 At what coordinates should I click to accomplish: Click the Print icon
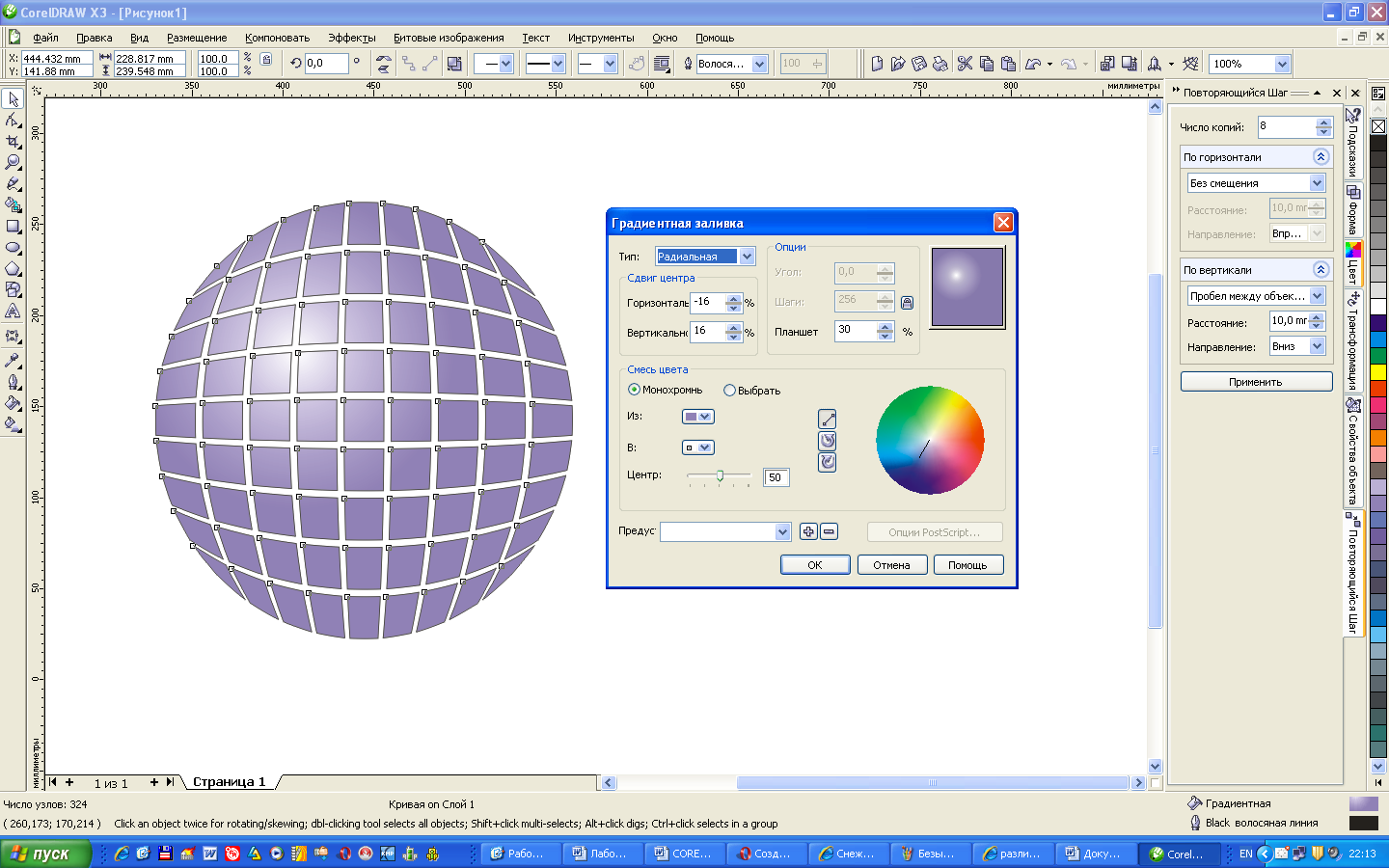(940, 64)
